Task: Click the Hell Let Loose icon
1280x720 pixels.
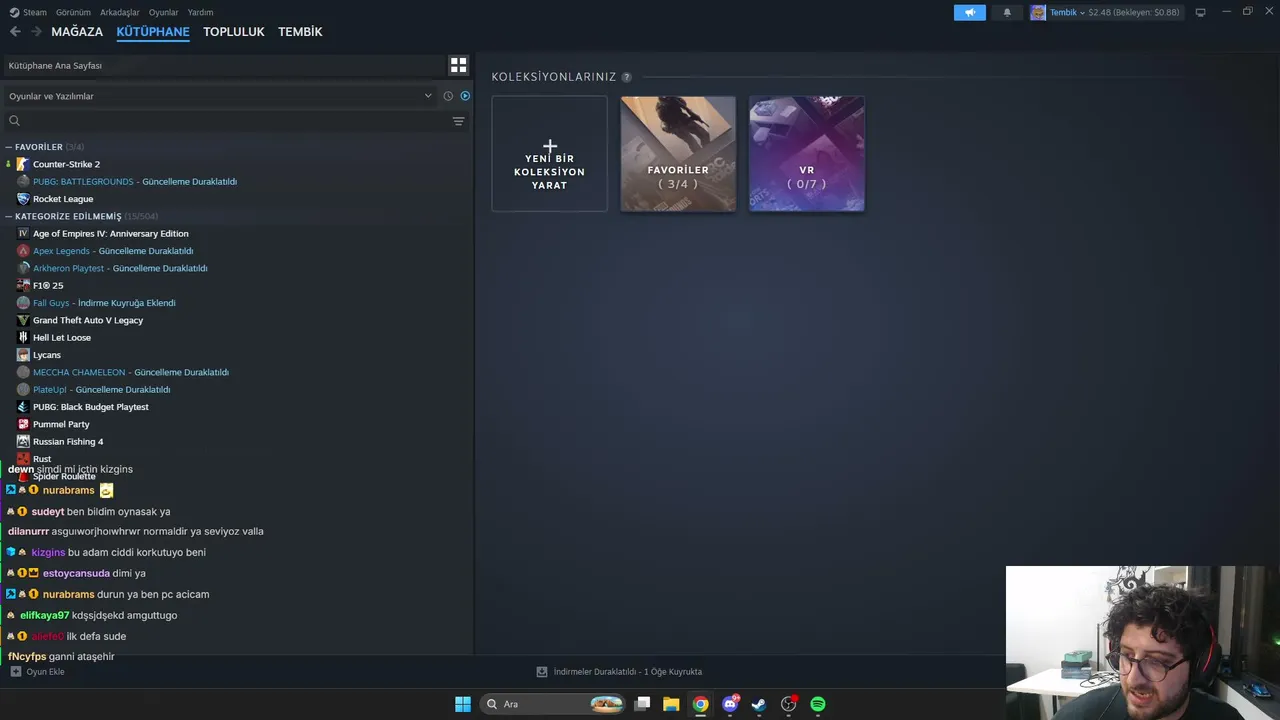Action: [x=23, y=337]
